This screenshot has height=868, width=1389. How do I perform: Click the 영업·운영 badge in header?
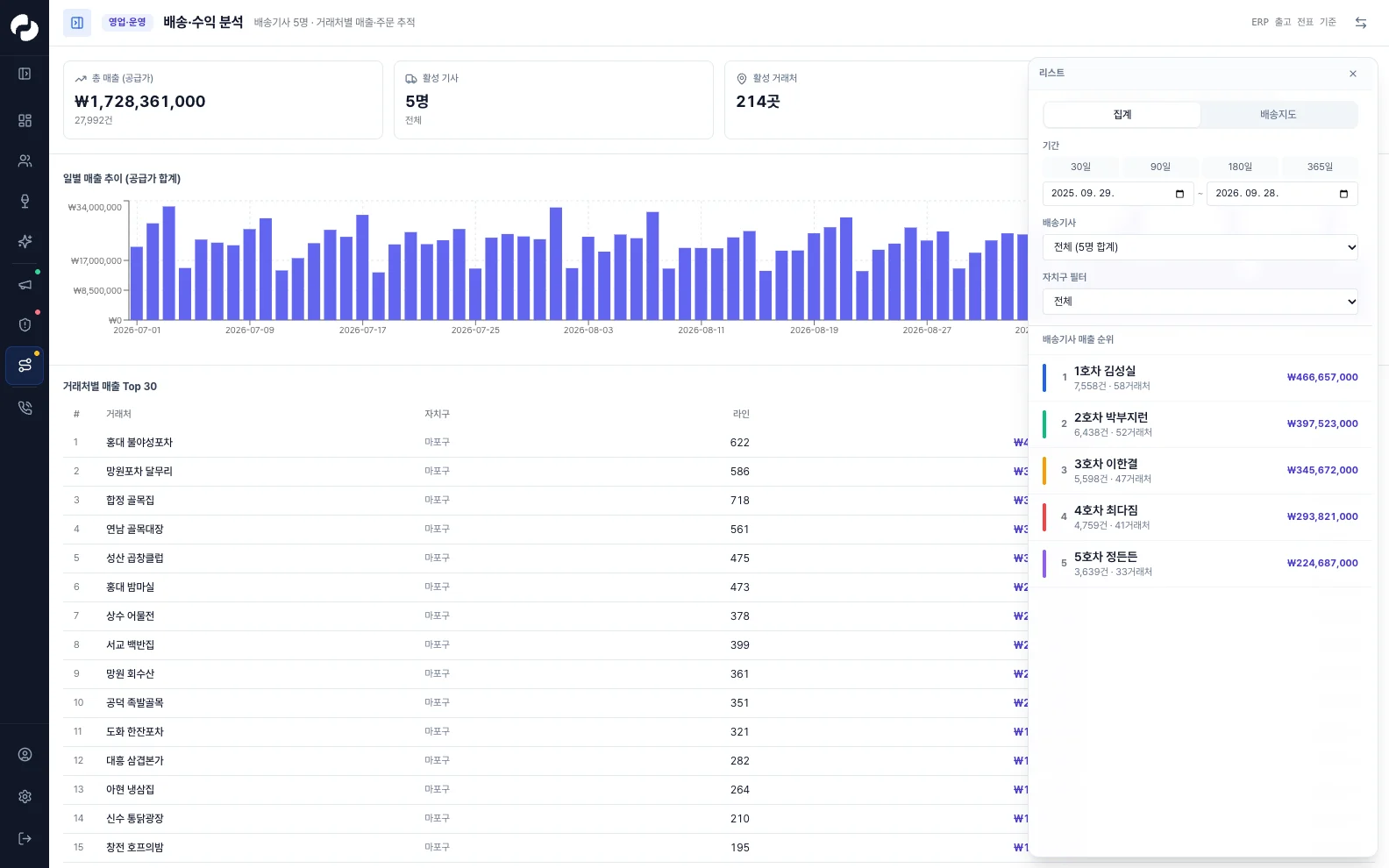[127, 23]
